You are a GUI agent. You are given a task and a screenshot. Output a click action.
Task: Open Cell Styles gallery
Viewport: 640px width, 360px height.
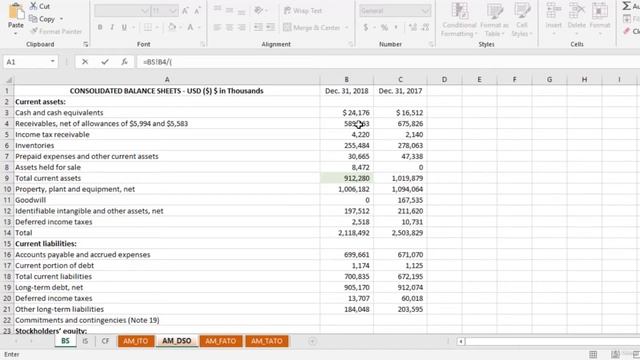pyautogui.click(x=522, y=20)
